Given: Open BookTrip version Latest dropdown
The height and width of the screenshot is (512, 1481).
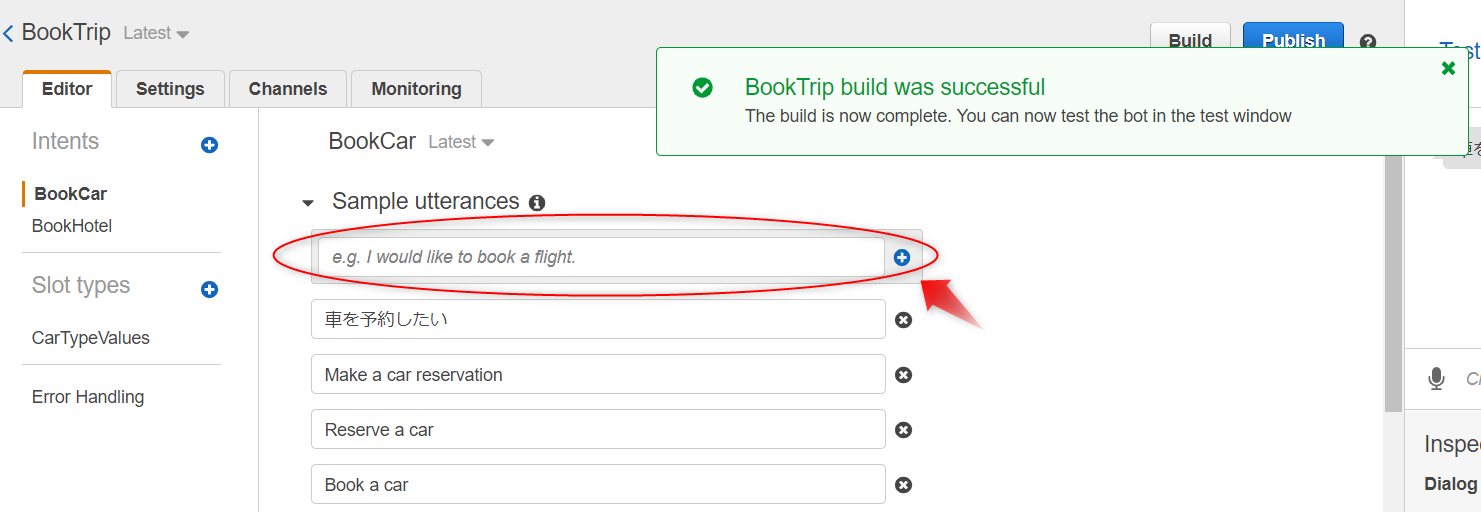Looking at the screenshot, I should point(156,33).
